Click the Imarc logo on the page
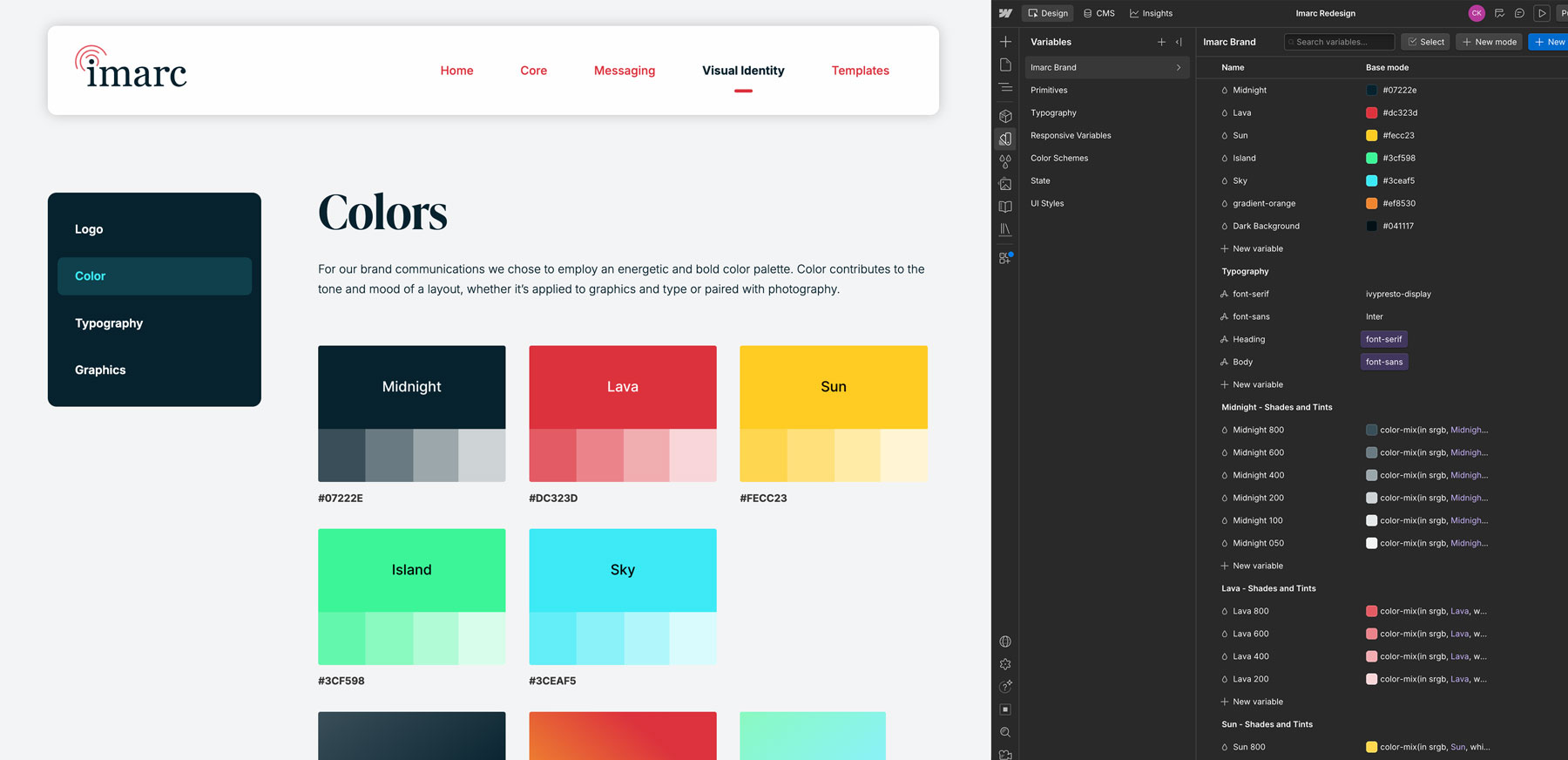Image resolution: width=1568 pixels, height=760 pixels. [131, 67]
